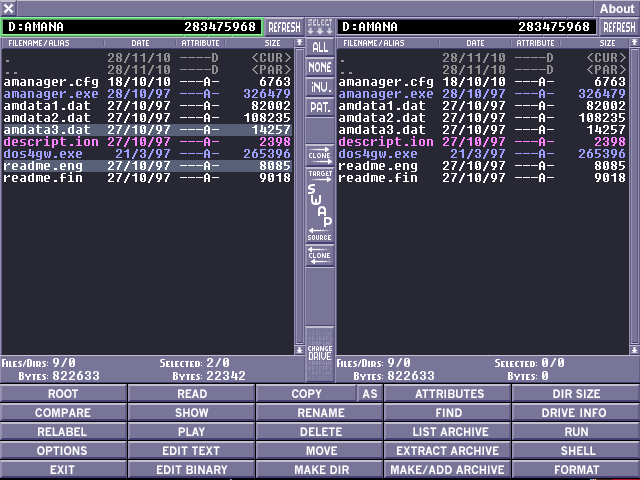The image size is (640, 480).
Task: Refresh the right panel file list
Action: pyautogui.click(x=618, y=27)
